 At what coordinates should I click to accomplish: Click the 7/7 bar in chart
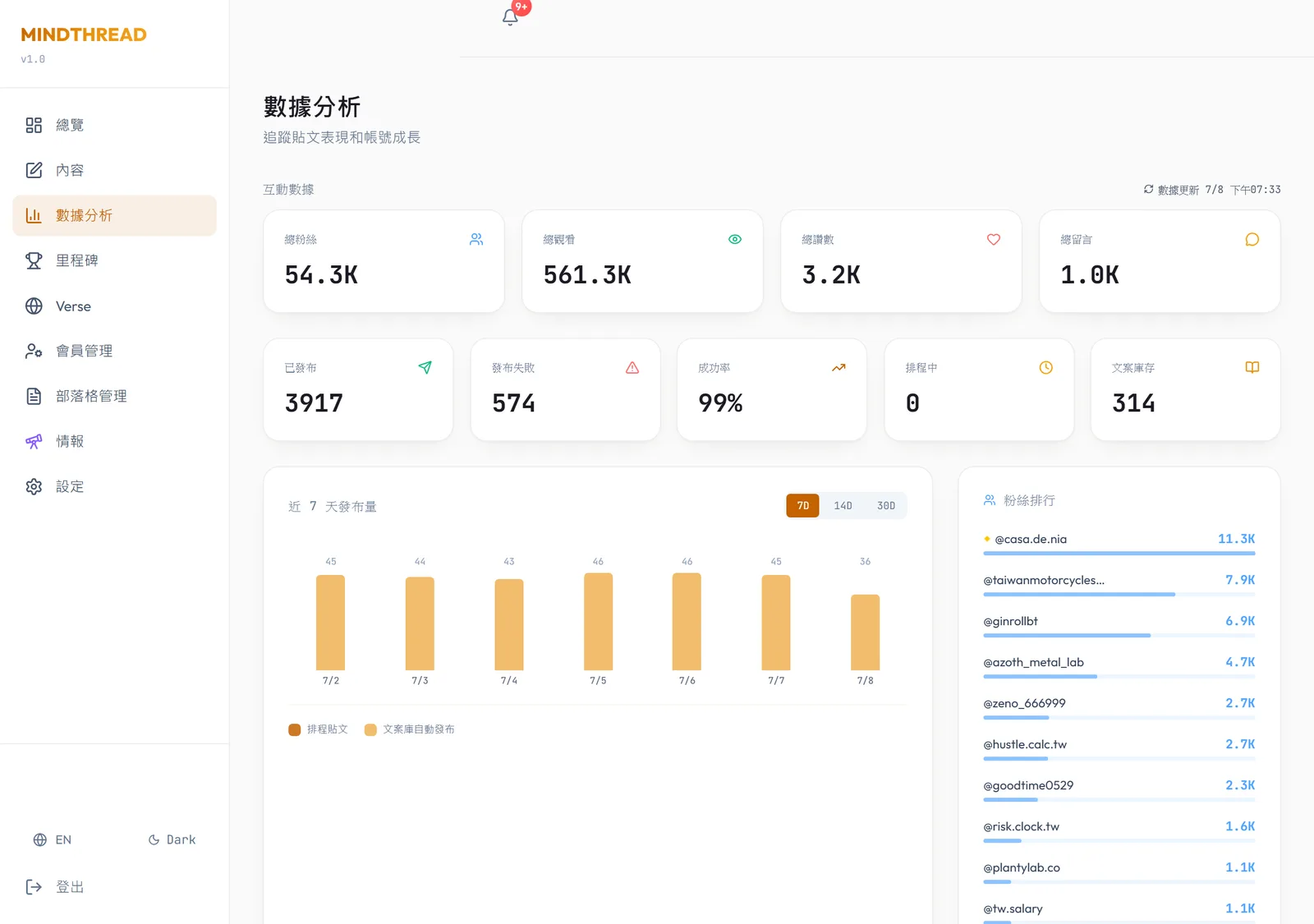(x=776, y=623)
